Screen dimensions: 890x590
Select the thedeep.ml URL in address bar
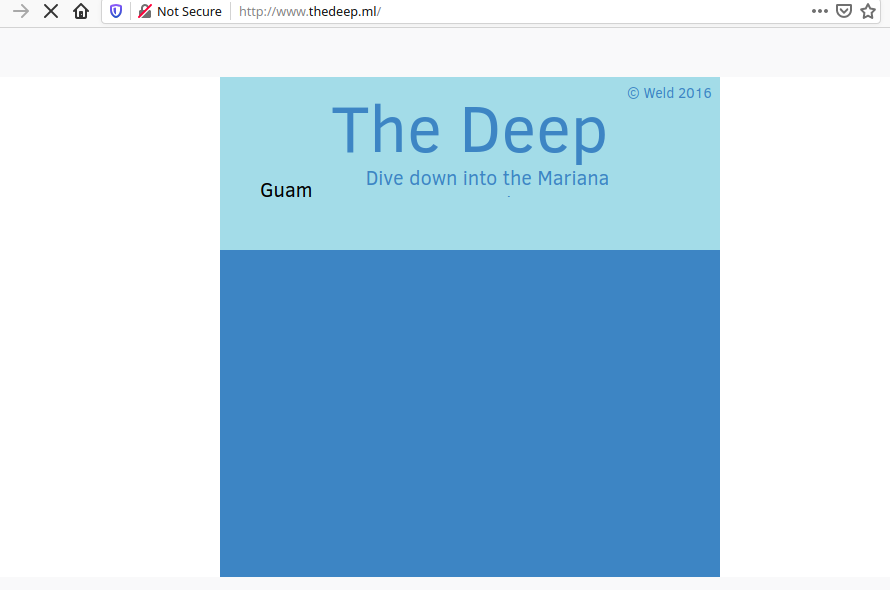click(x=310, y=11)
